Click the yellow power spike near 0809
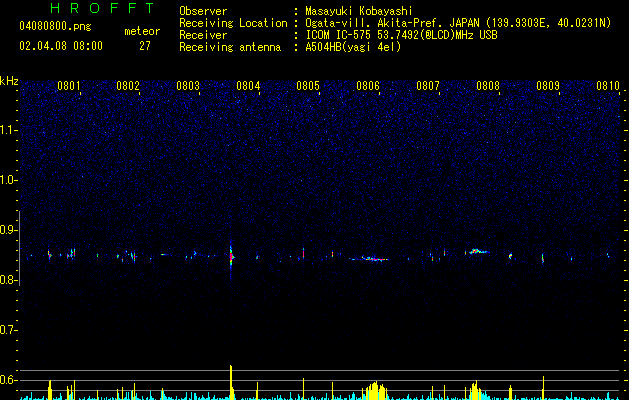This screenshot has width=629, height=400. click(x=544, y=388)
